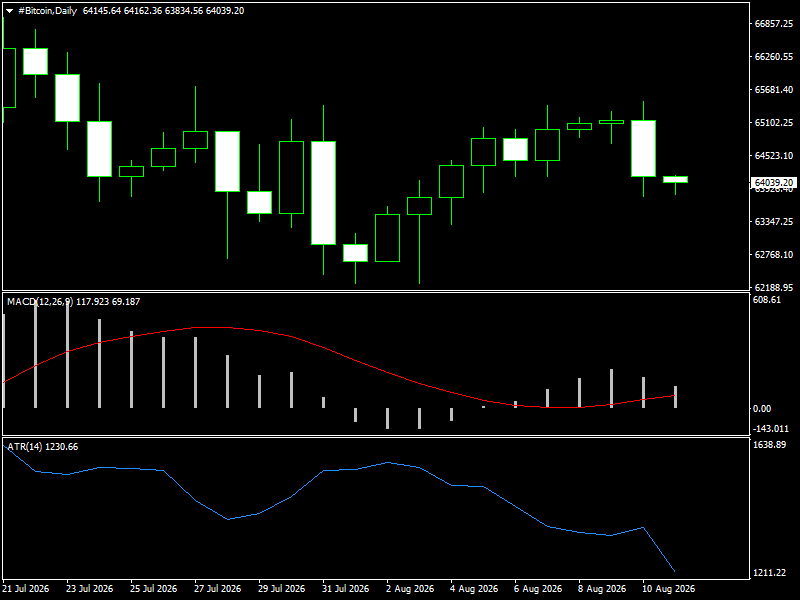
Task: Click the 21 Jul 2026 date label
Action: coord(26,589)
